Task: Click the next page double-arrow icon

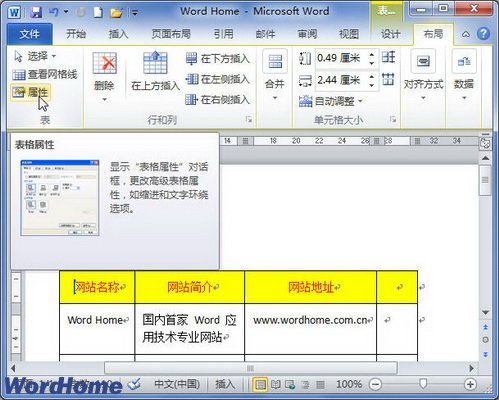Action: click(485, 354)
